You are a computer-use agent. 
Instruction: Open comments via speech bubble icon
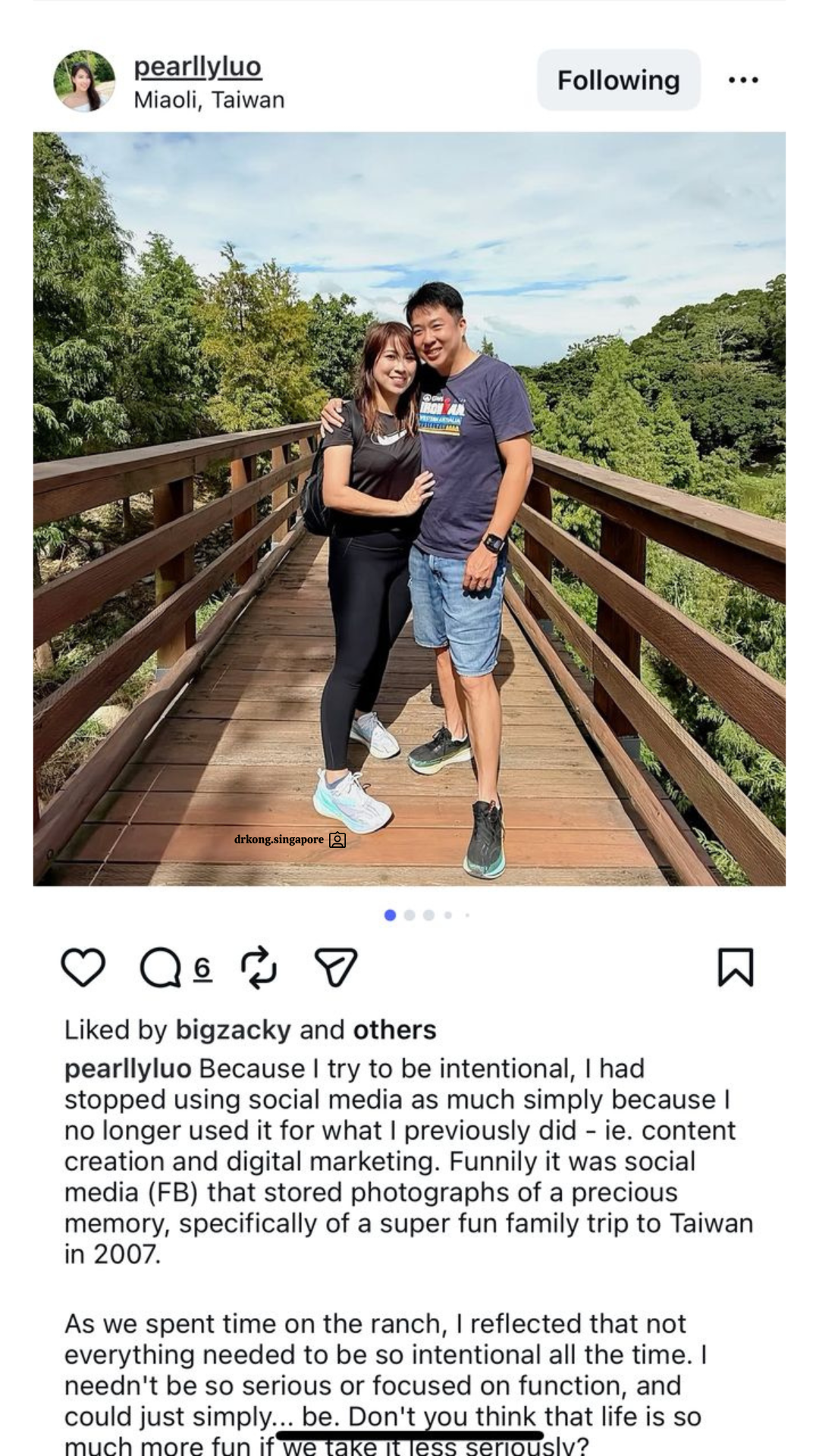160,968
